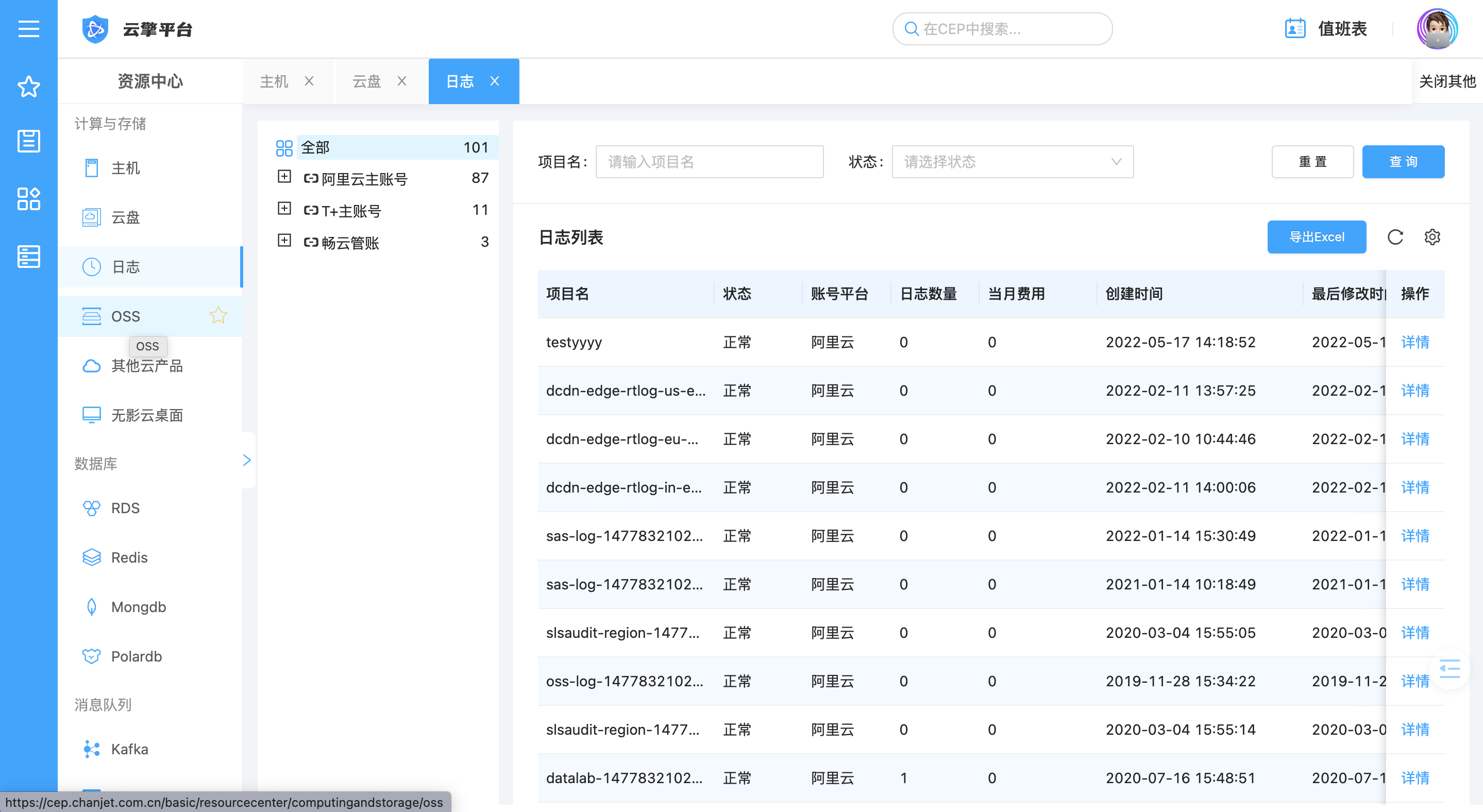Open 详情 for oss-log-1477832102 row
The image size is (1483, 812).
click(x=1415, y=681)
